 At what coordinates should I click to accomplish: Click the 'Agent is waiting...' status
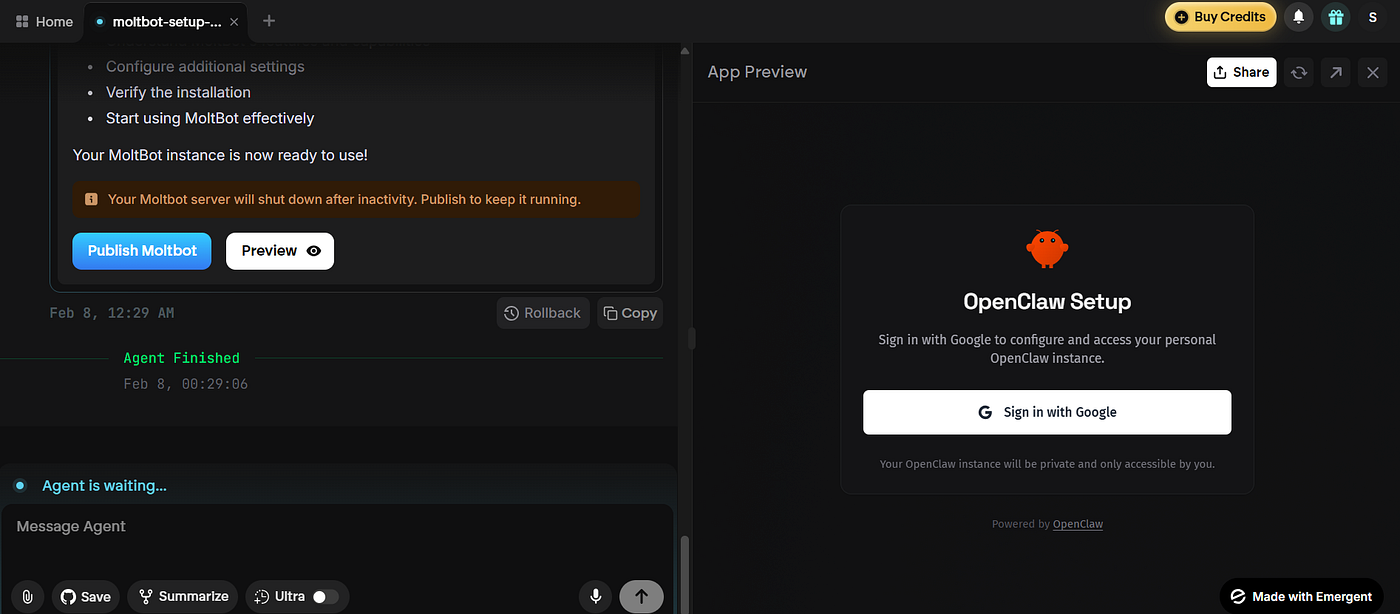pyautogui.click(x=104, y=486)
